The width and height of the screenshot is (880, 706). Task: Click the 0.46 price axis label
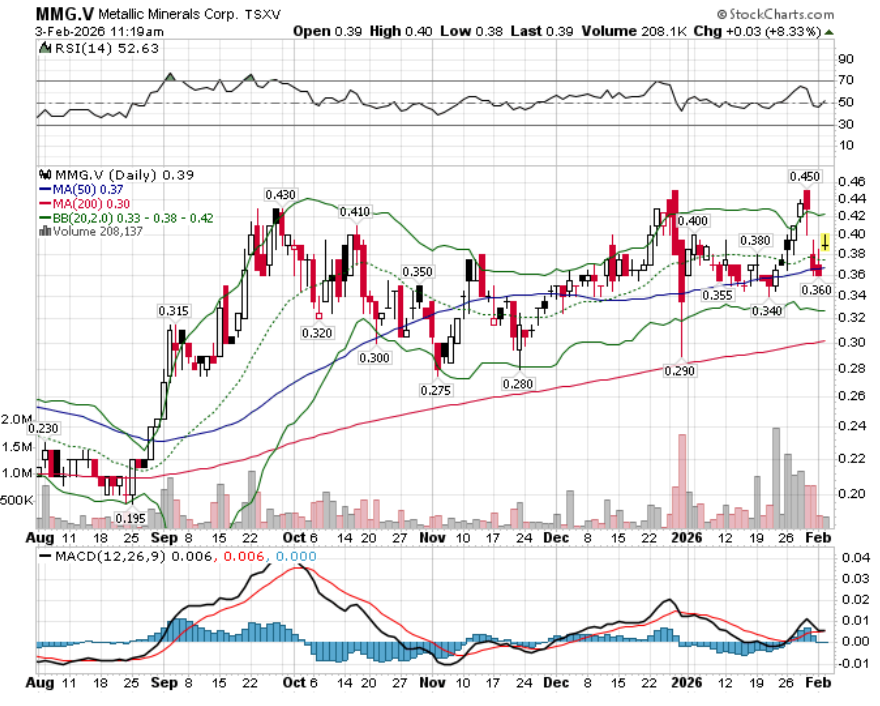[x=852, y=181]
